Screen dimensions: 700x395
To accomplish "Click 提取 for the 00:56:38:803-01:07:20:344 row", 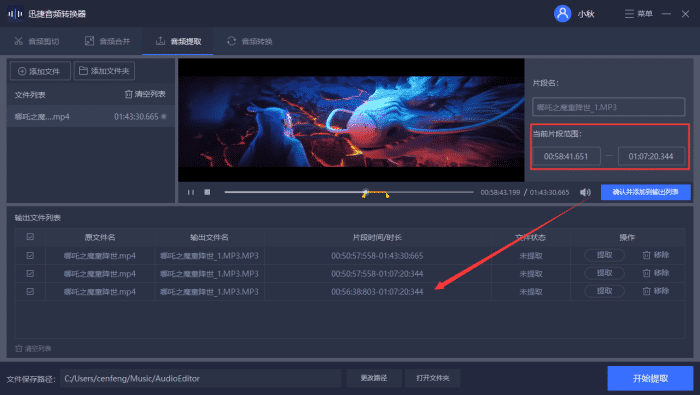I will 604,291.
